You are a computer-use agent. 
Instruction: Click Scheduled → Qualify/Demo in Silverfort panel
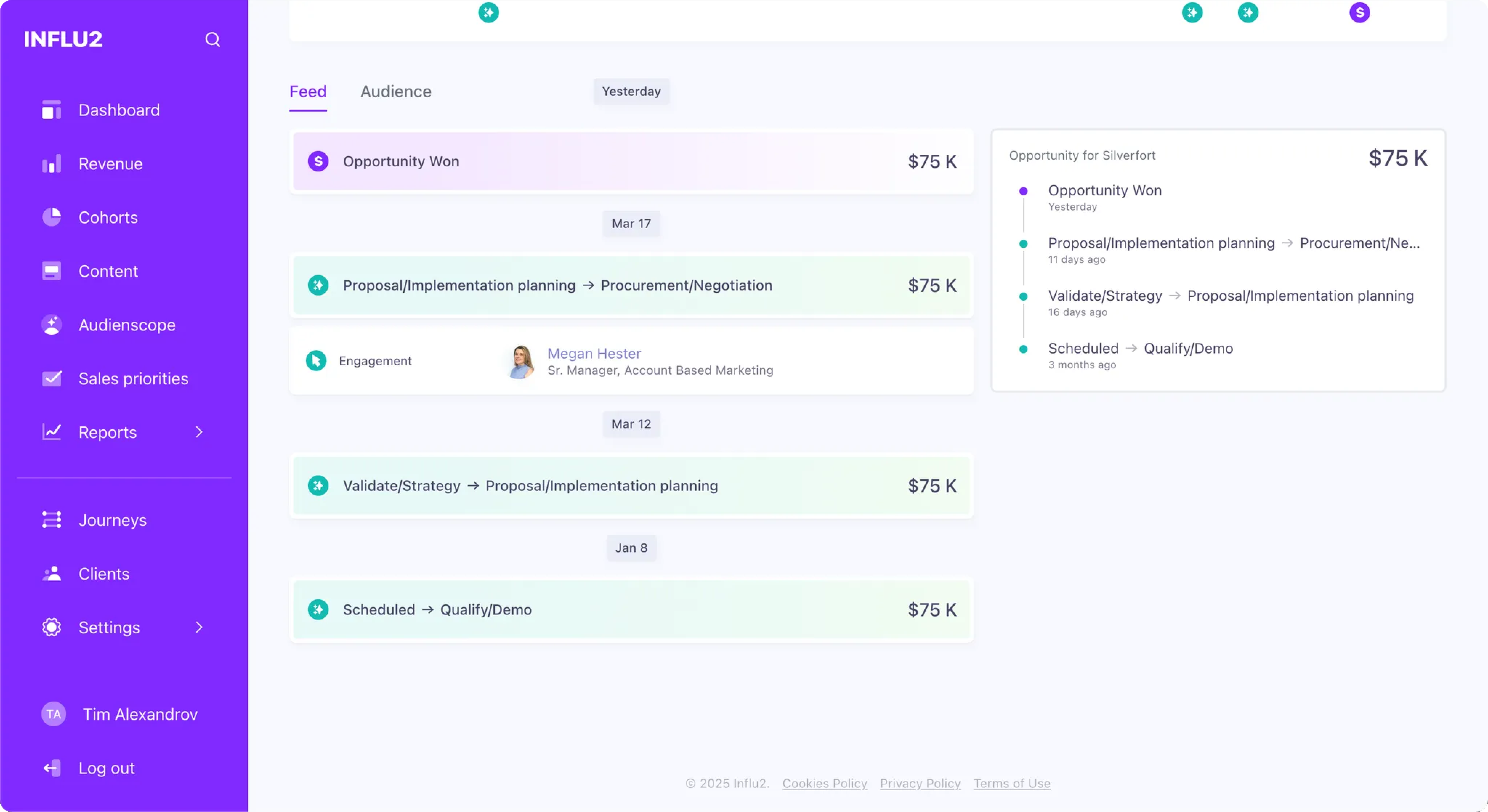pyautogui.click(x=1140, y=348)
